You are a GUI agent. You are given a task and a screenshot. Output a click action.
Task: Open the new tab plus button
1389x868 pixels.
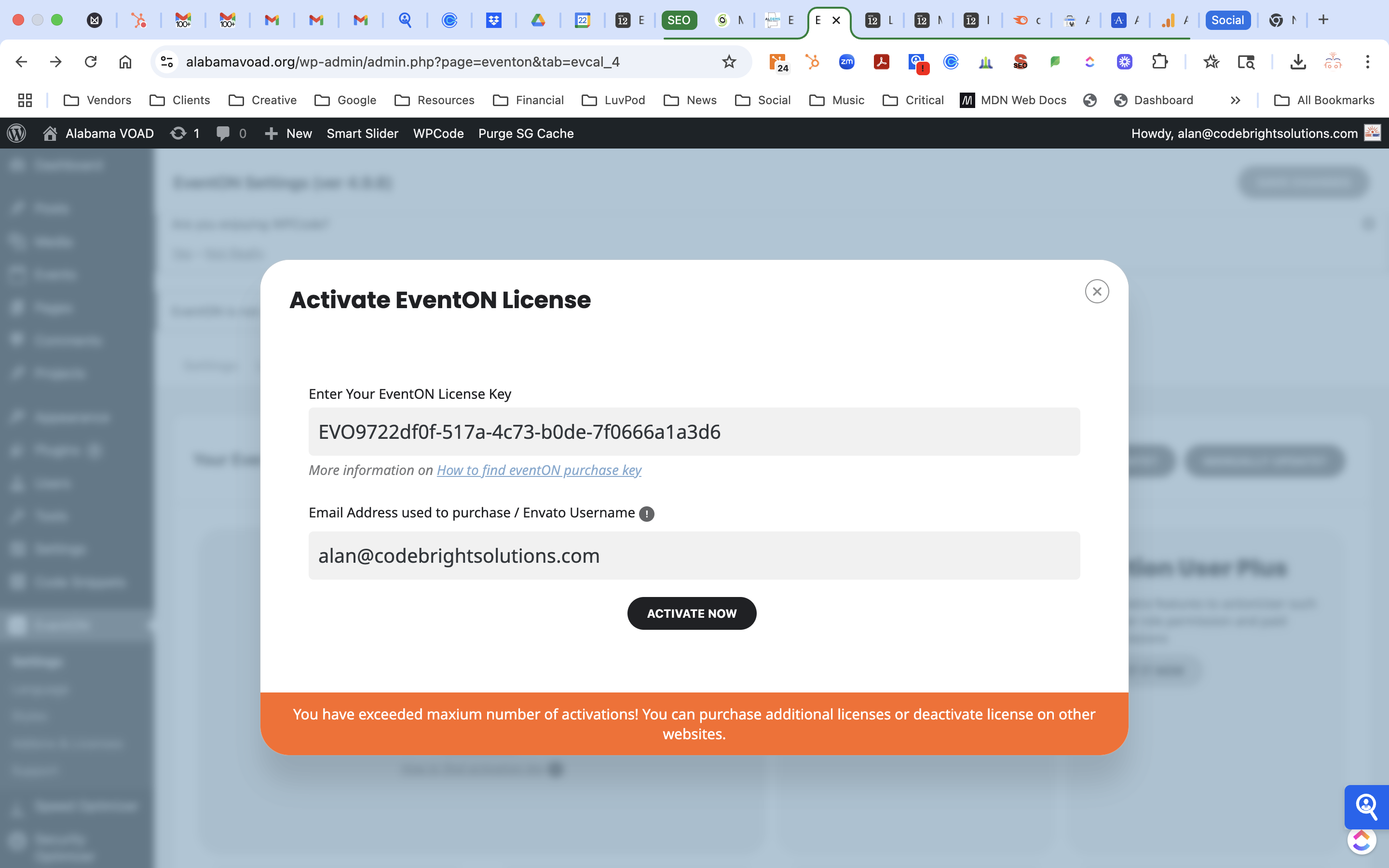[x=1323, y=20]
